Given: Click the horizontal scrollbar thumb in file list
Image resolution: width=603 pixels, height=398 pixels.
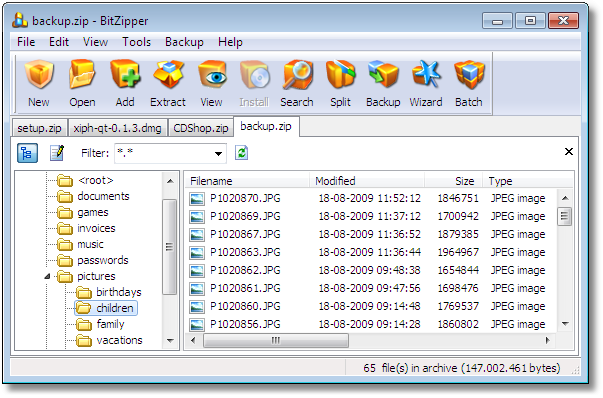Looking at the screenshot, I should pyautogui.click(x=276, y=340).
